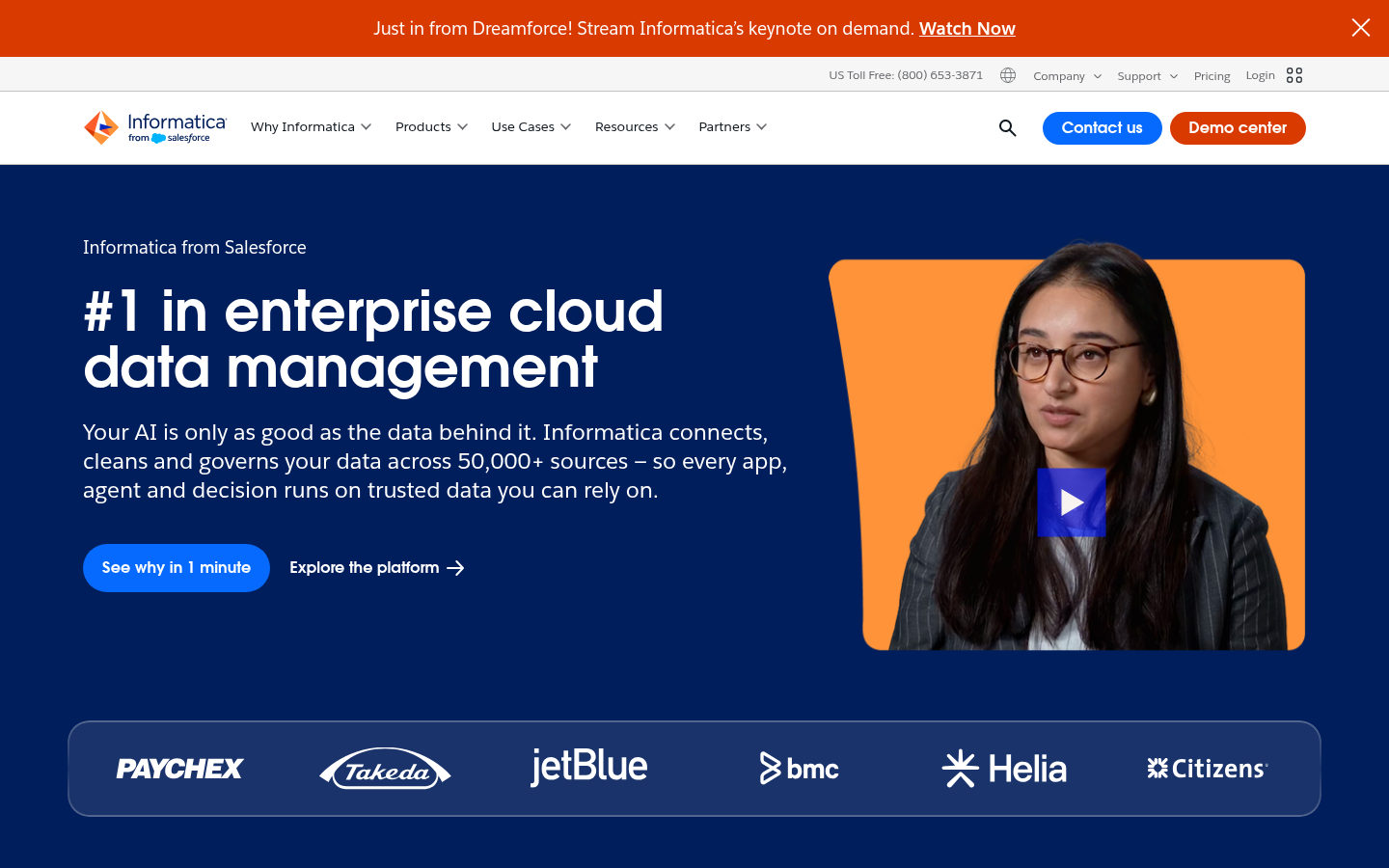The width and height of the screenshot is (1389, 868).
Task: Play the hero video
Action: (x=1072, y=502)
